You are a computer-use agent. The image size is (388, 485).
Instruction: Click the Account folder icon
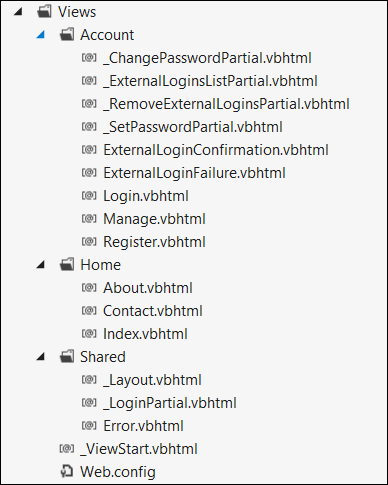coord(67,35)
